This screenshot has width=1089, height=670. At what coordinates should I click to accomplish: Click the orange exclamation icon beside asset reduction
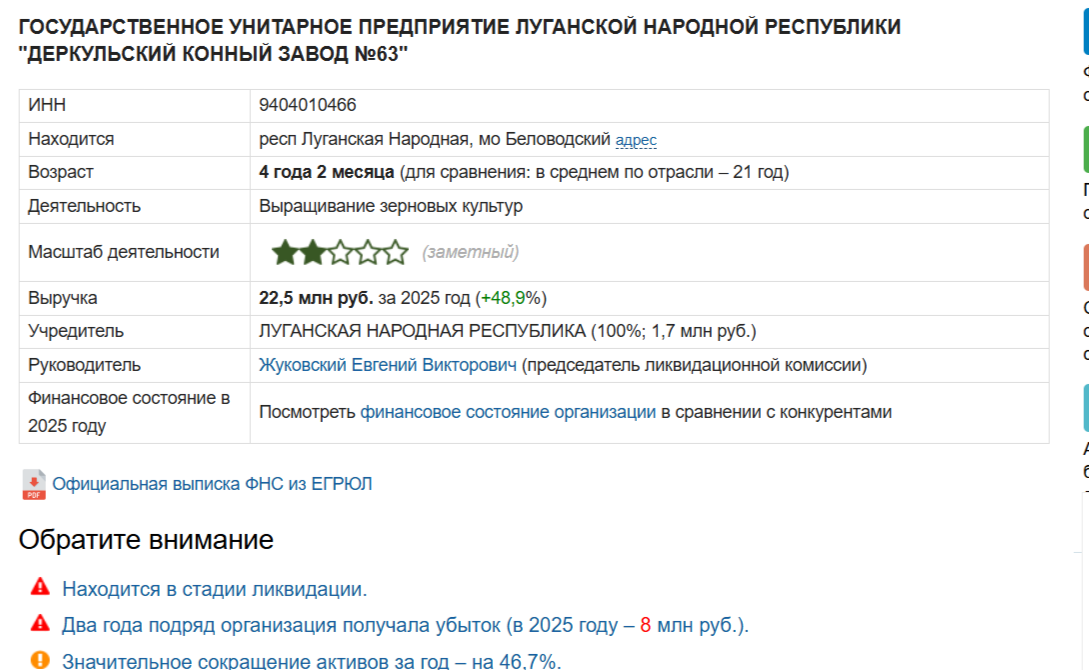pyautogui.click(x=40, y=660)
